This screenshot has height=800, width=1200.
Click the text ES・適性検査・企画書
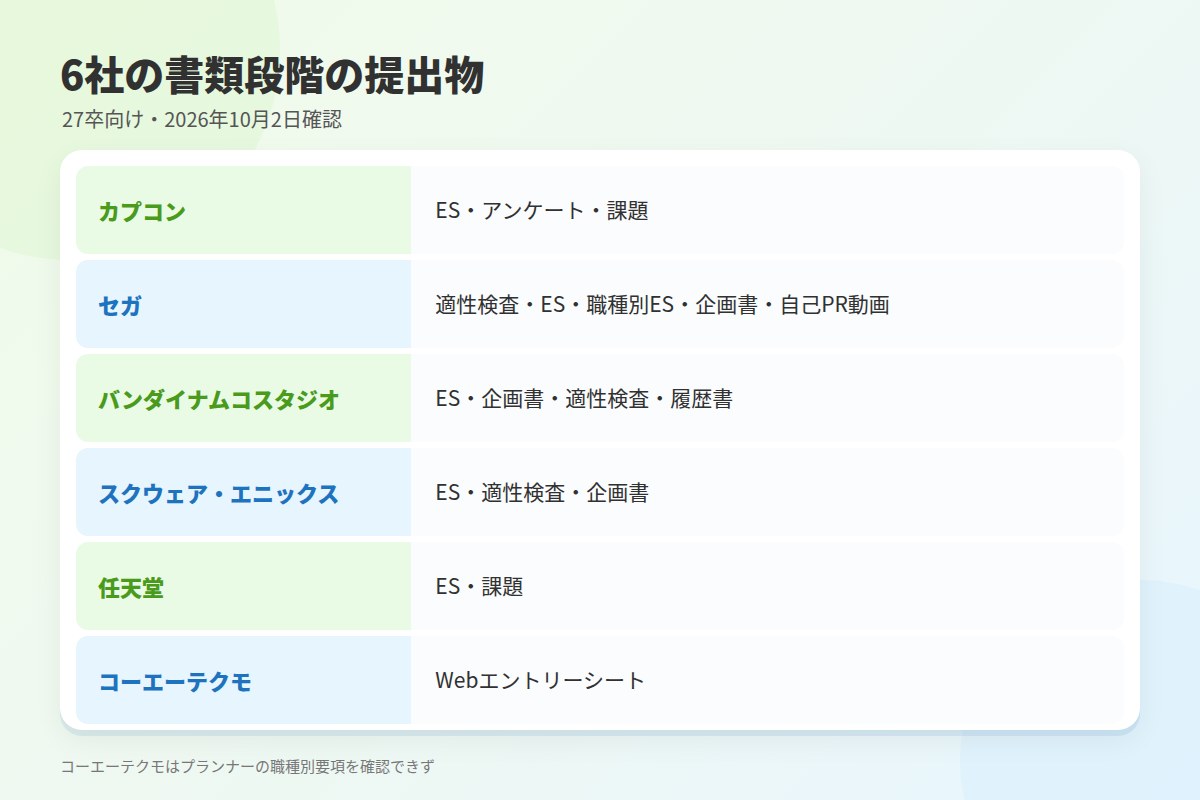tap(542, 493)
